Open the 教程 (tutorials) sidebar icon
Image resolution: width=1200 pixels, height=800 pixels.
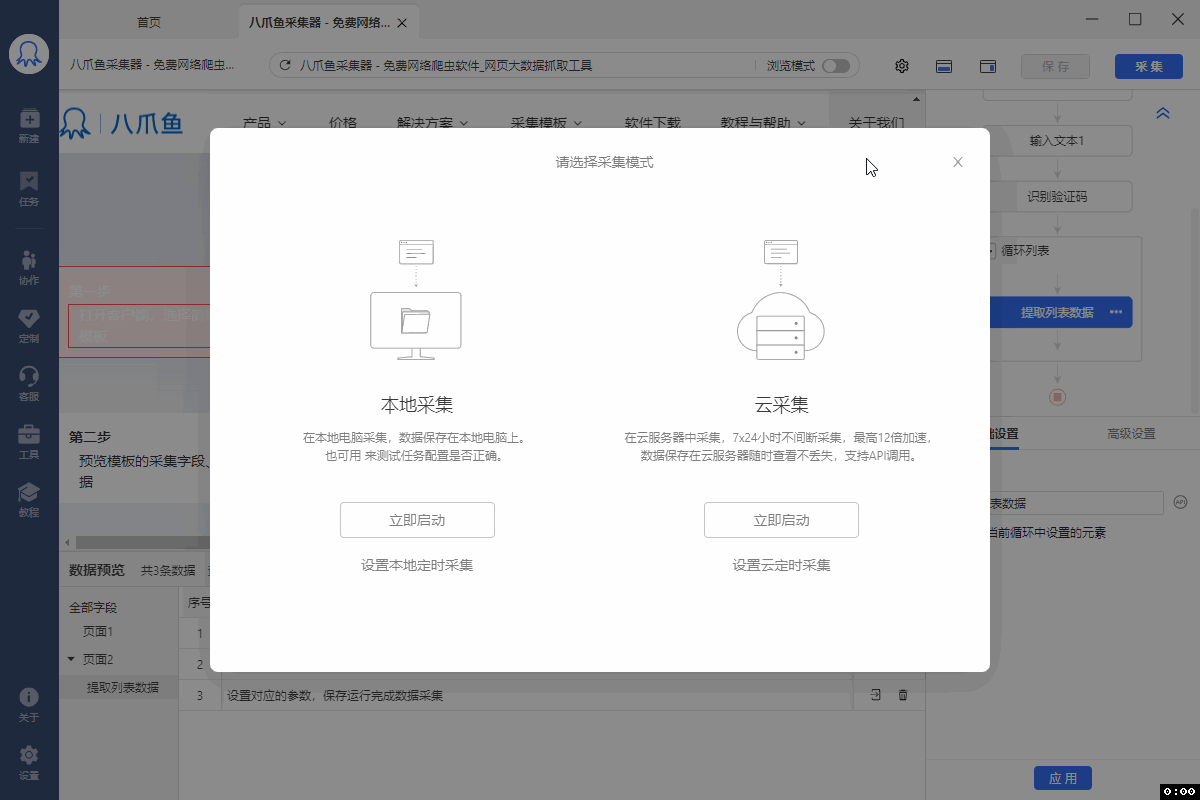pyautogui.click(x=29, y=499)
